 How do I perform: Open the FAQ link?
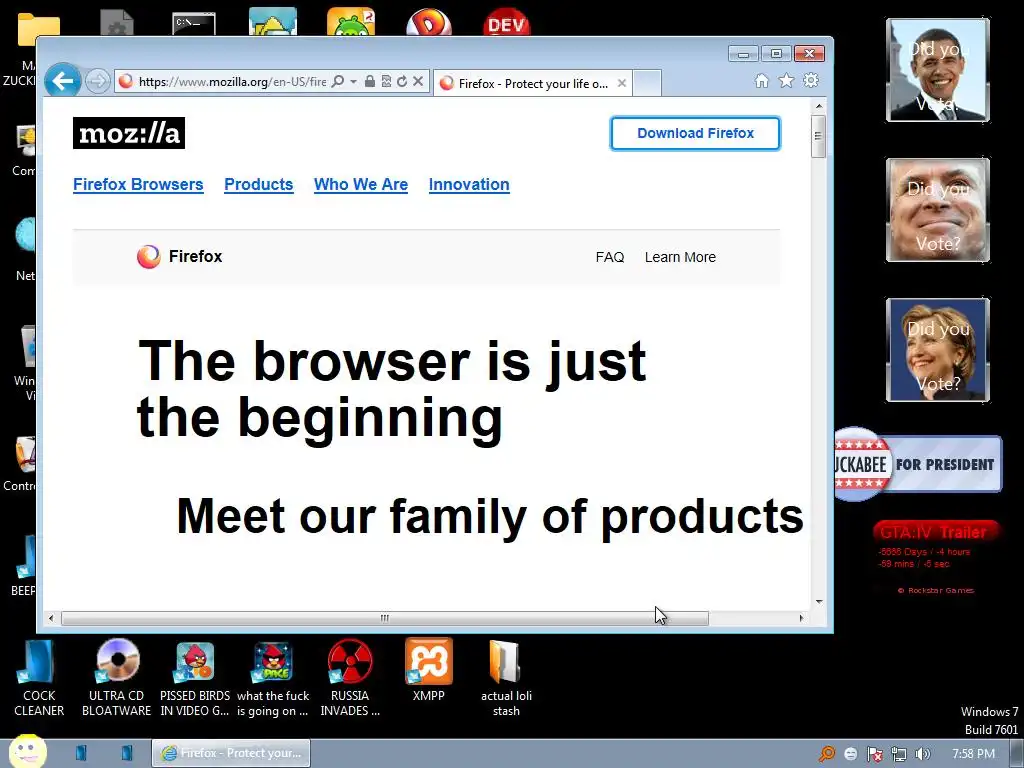click(610, 257)
